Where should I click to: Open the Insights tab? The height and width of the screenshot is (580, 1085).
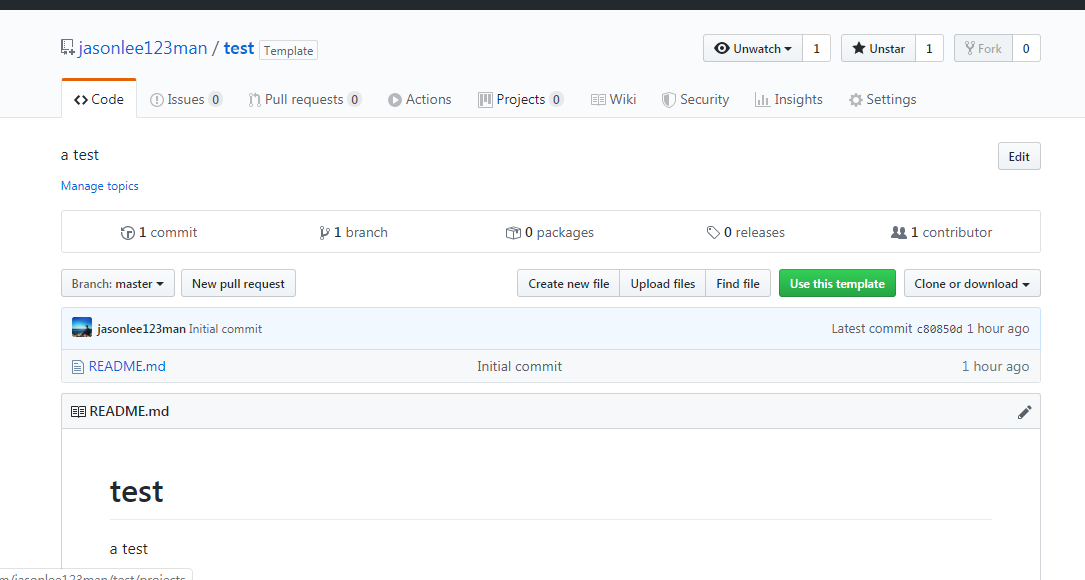click(789, 100)
